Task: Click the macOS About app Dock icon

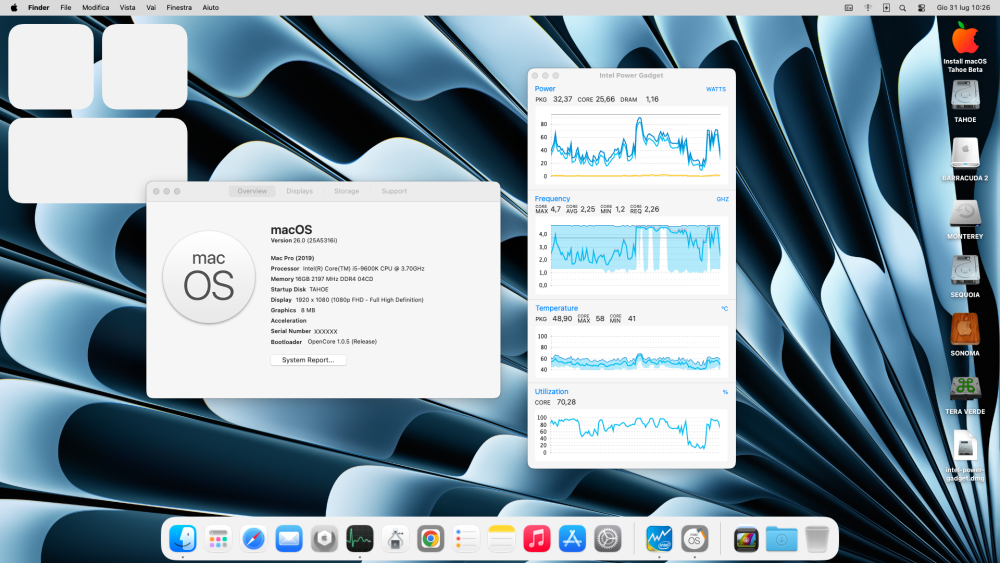Action: click(695, 539)
